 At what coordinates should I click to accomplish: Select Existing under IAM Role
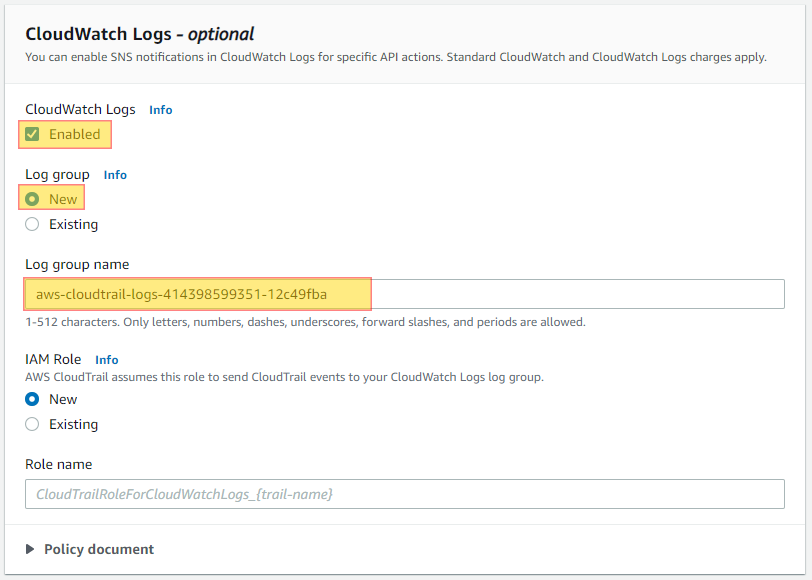[x=32, y=424]
